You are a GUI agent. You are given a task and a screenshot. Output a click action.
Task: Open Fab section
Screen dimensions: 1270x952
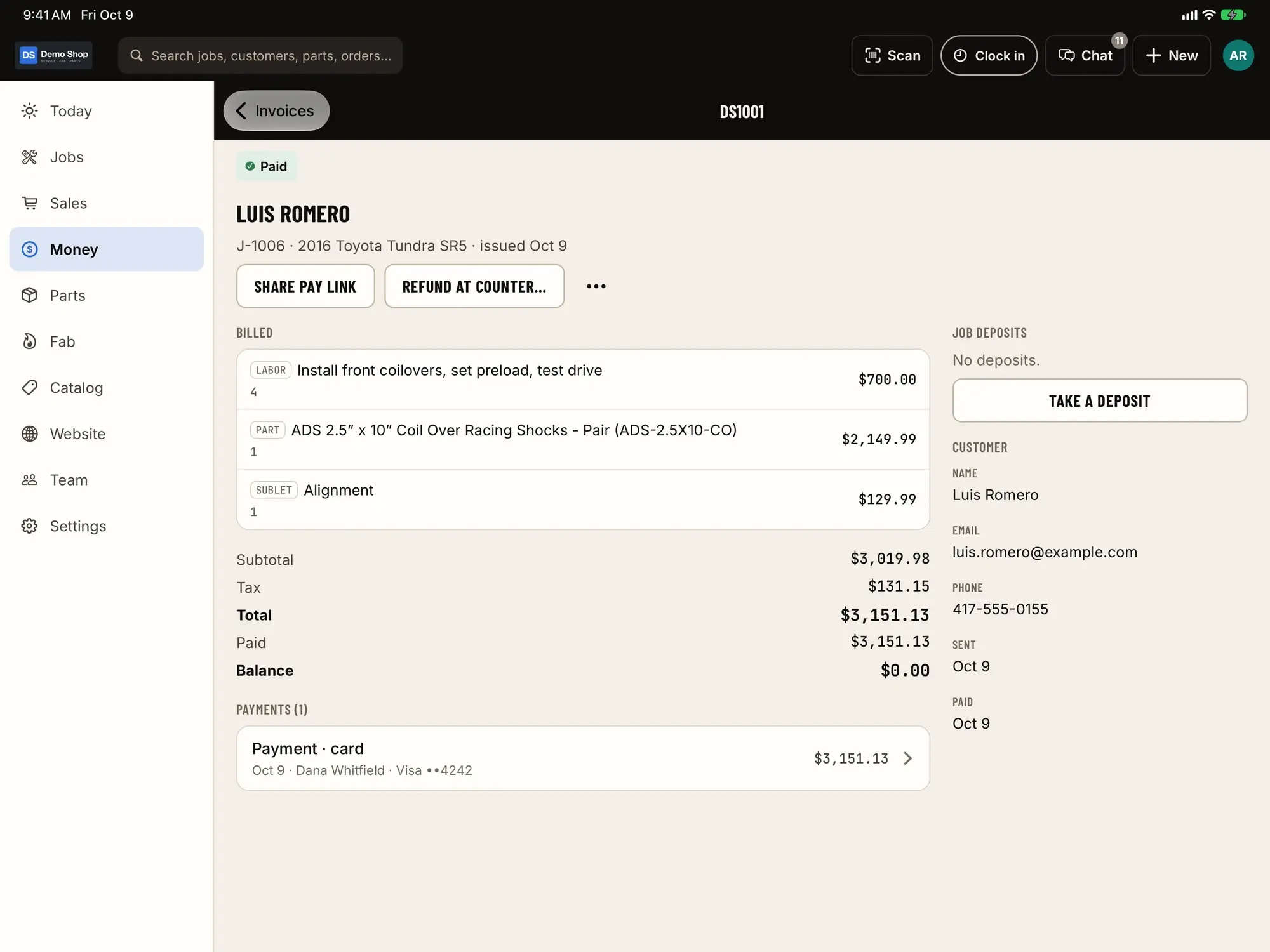pos(107,341)
